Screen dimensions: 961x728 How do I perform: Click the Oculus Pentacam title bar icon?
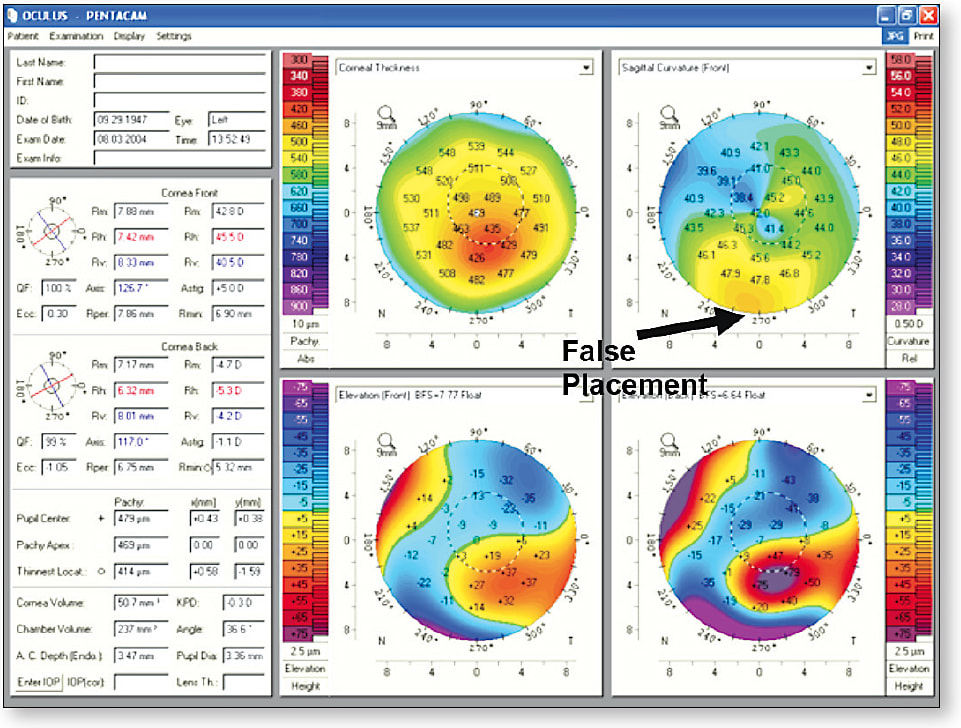[x=11, y=15]
